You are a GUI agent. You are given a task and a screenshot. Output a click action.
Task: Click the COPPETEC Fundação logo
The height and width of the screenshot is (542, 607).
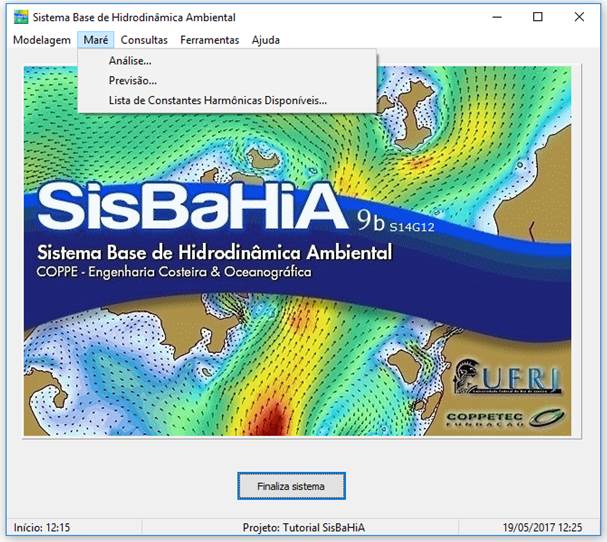pyautogui.click(x=506, y=419)
